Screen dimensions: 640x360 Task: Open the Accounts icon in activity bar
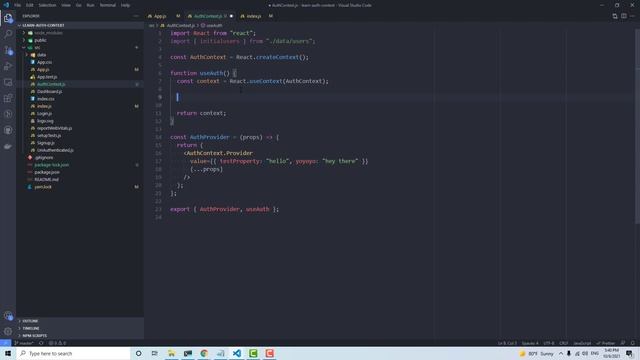(8, 316)
